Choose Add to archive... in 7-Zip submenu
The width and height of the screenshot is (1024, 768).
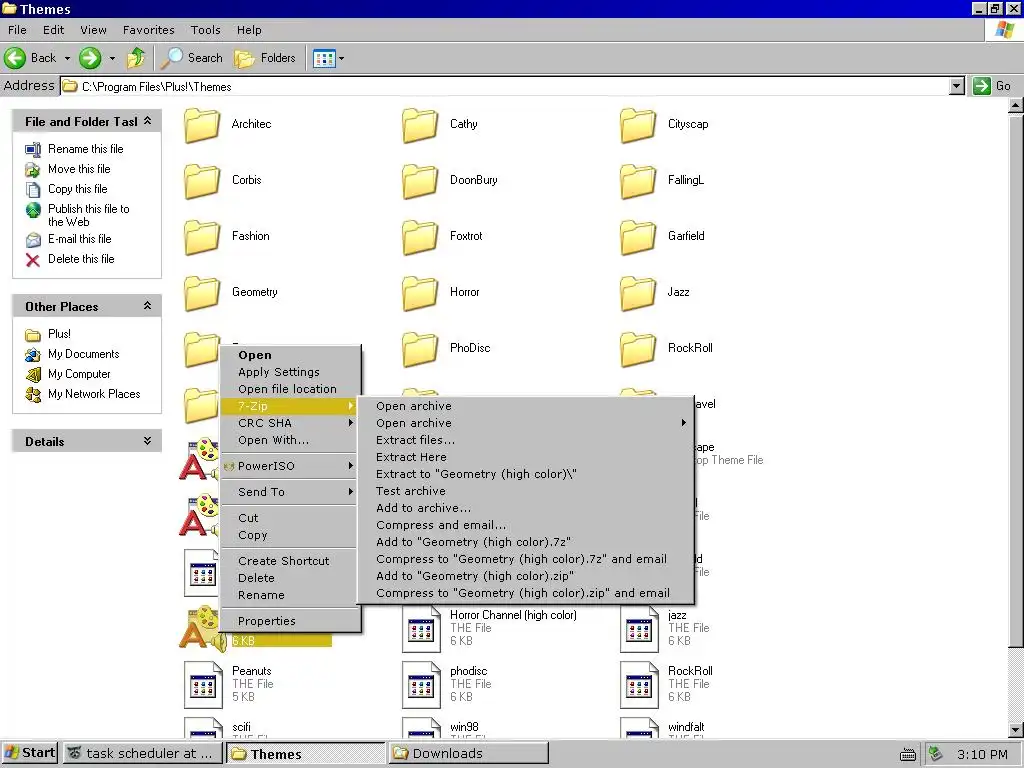[x=526, y=508]
